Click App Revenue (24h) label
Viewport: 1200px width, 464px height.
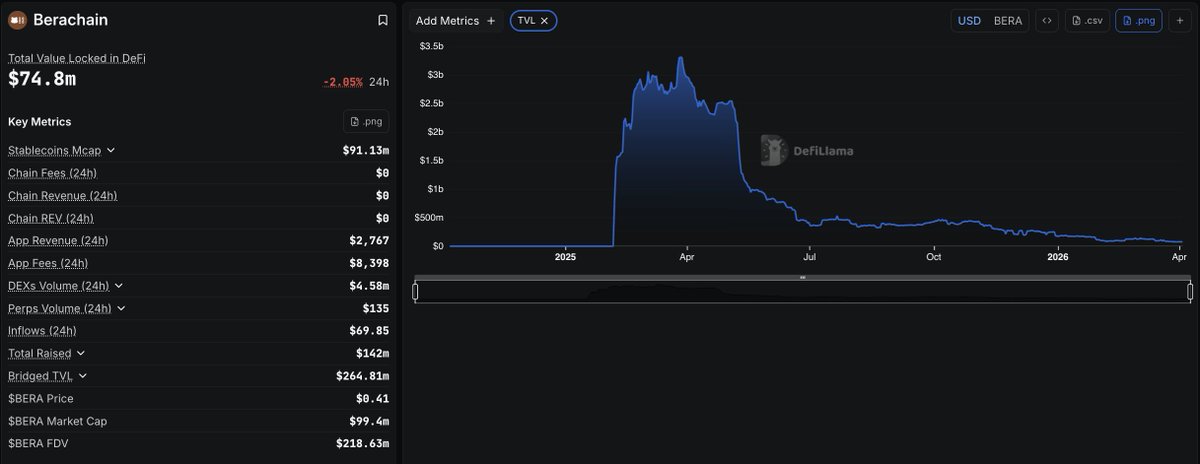pyautogui.click(x=58, y=240)
